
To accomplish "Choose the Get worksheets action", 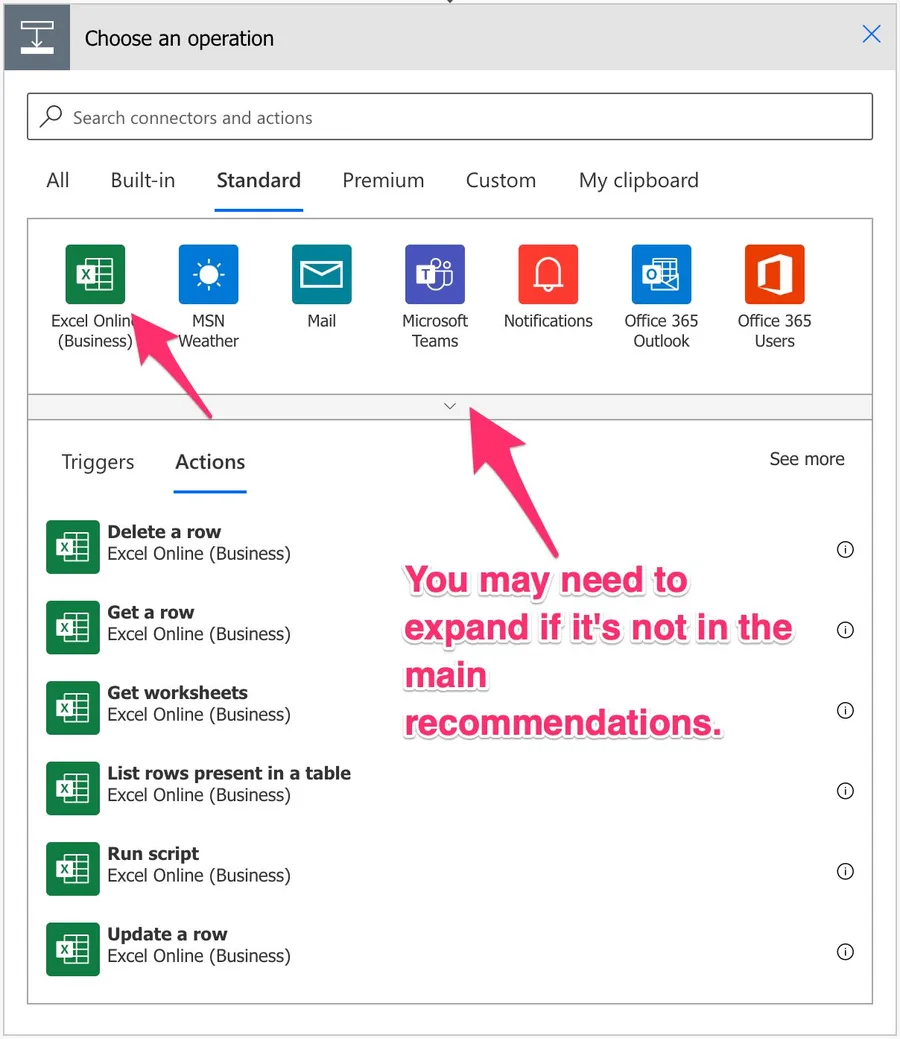I will pos(177,693).
